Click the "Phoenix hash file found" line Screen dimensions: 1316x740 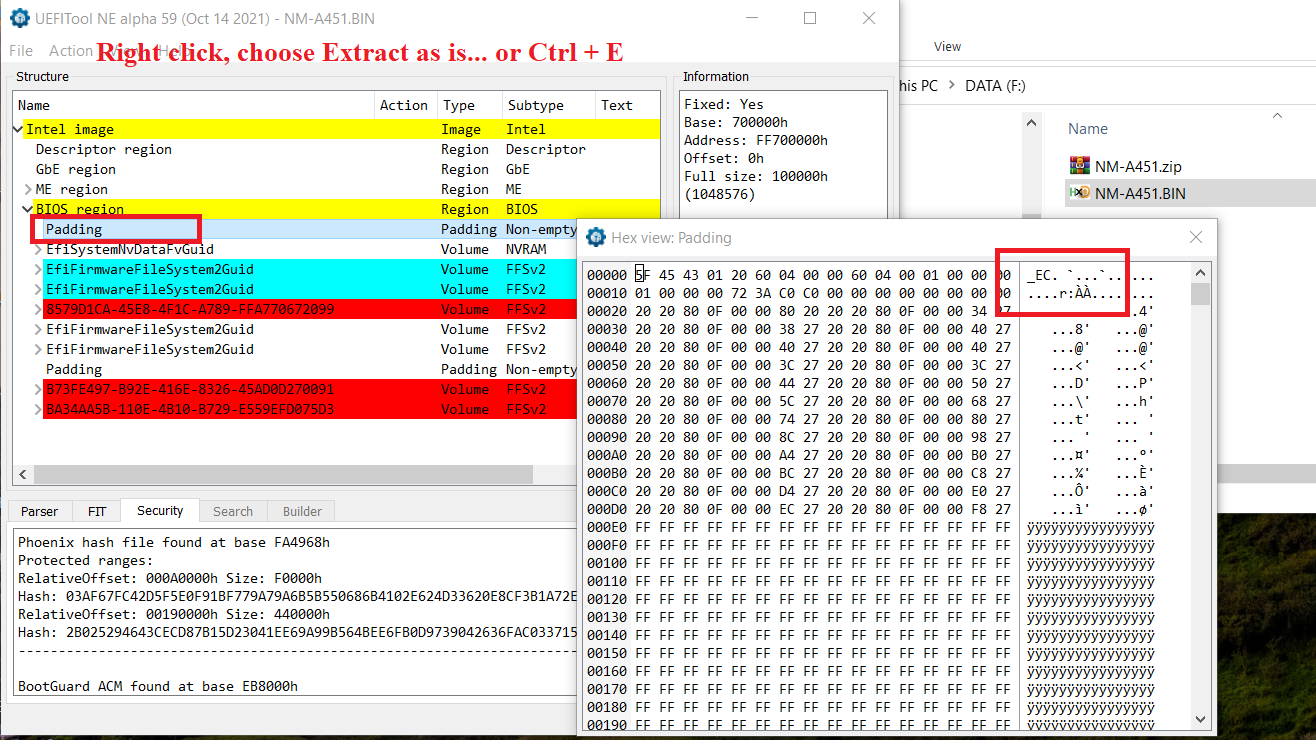pos(174,543)
